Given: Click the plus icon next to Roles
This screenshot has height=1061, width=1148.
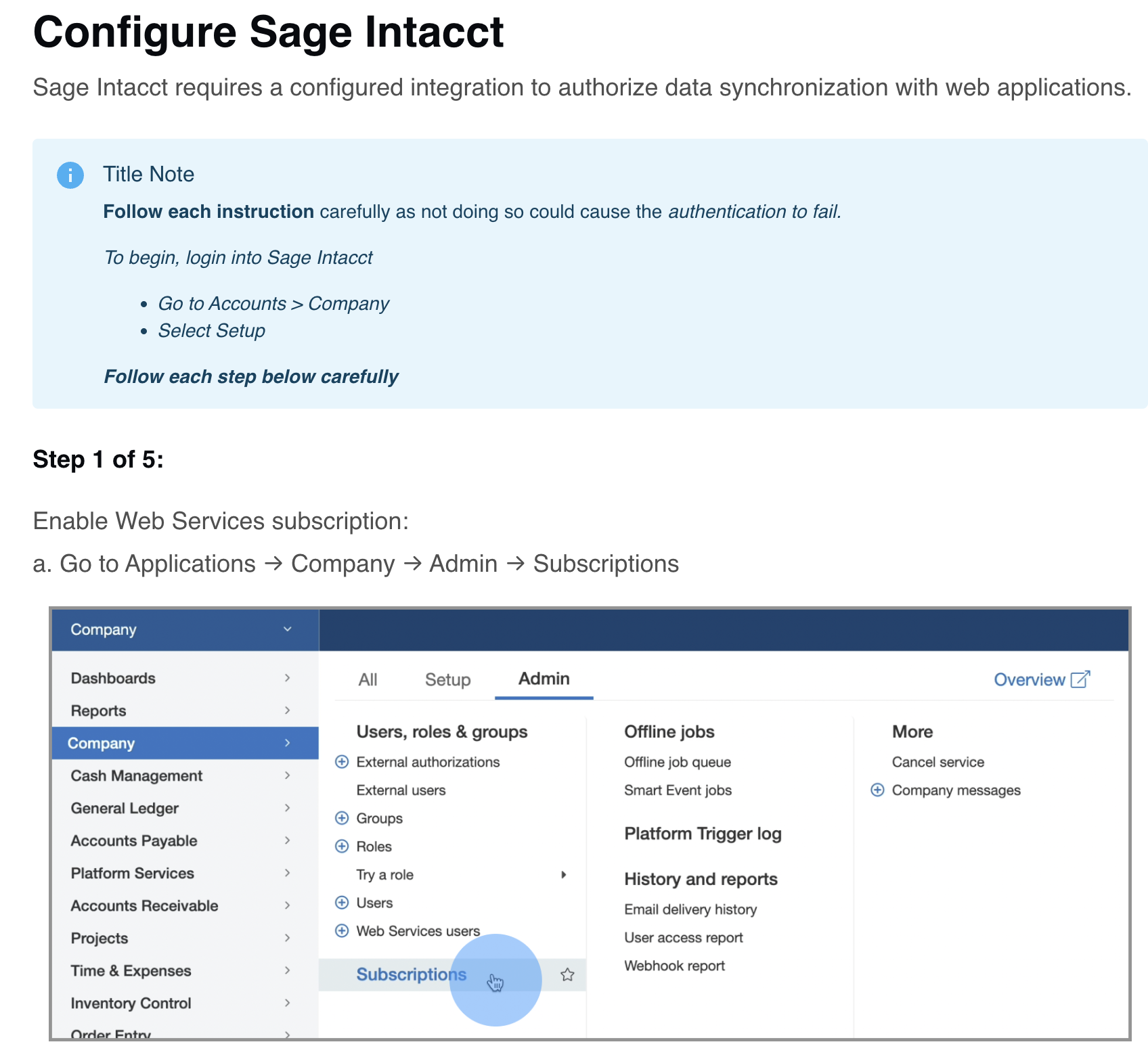Looking at the screenshot, I should 342,846.
